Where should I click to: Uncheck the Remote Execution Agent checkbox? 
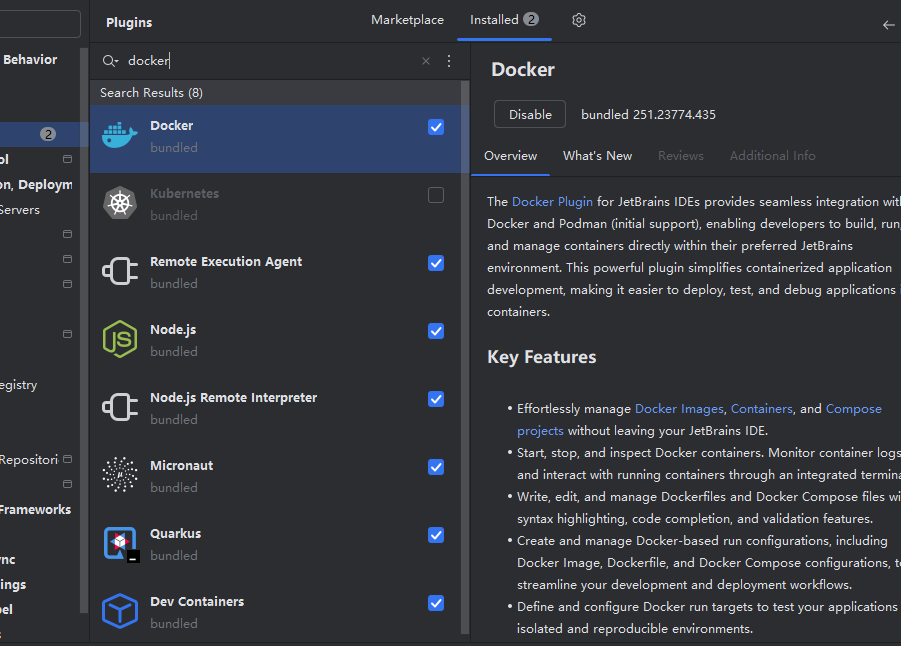tap(436, 263)
